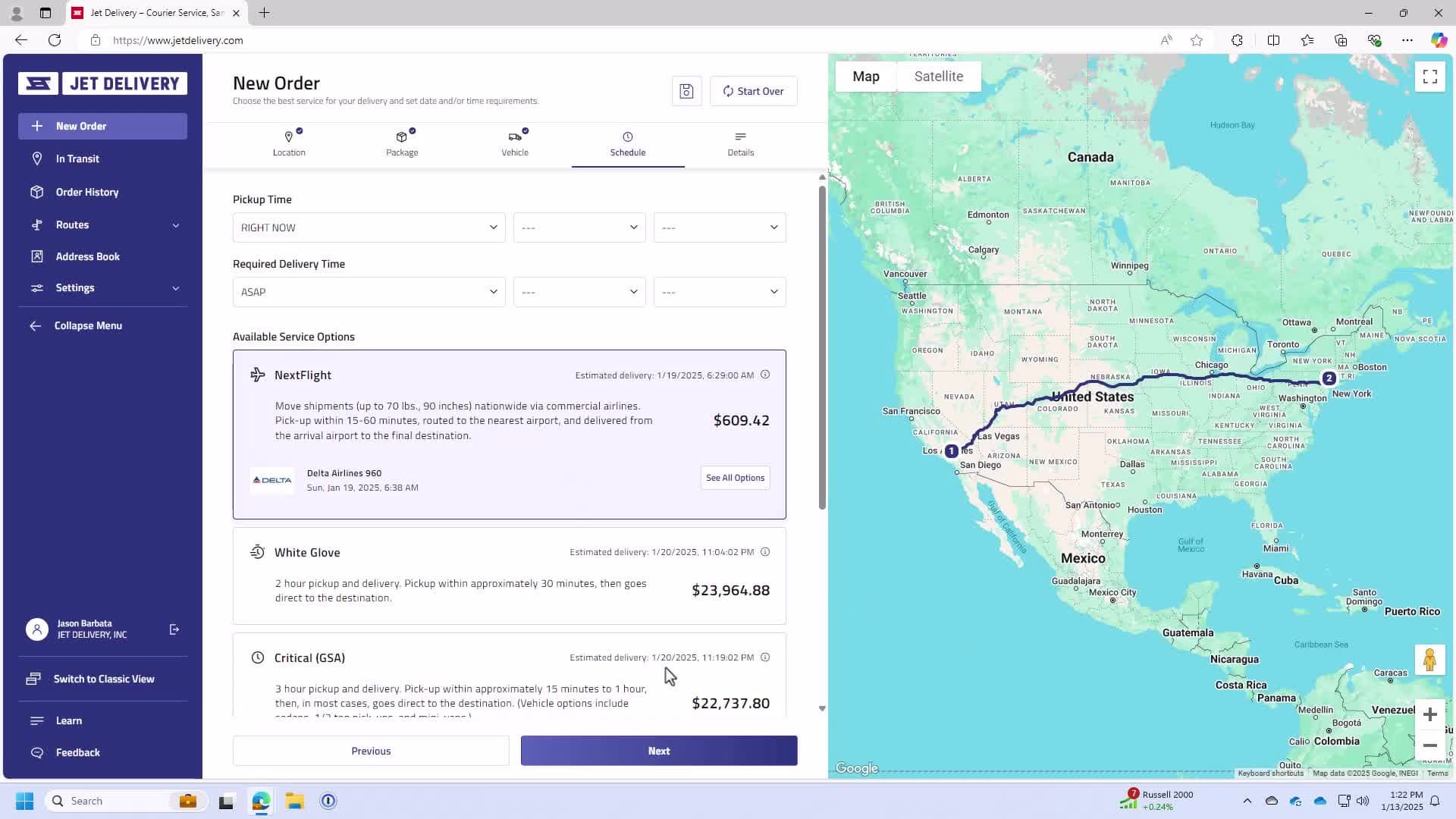The width and height of the screenshot is (1456, 819).
Task: Expand the Pickup Time dropdown
Action: click(x=368, y=227)
